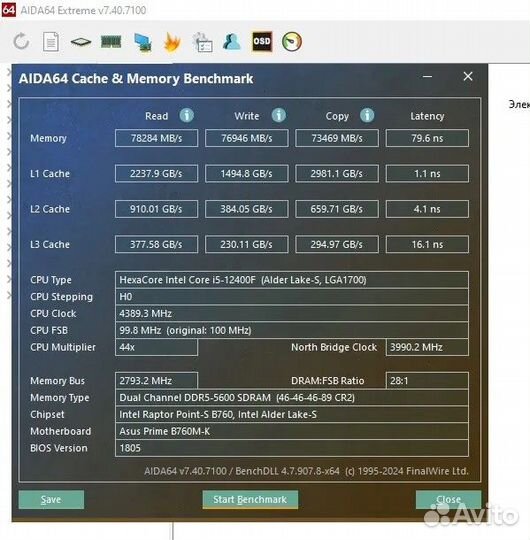Select L3 Cache copy 294.97 GB/s
Image resolution: width=530 pixels, height=540 pixels.
pos(337,245)
